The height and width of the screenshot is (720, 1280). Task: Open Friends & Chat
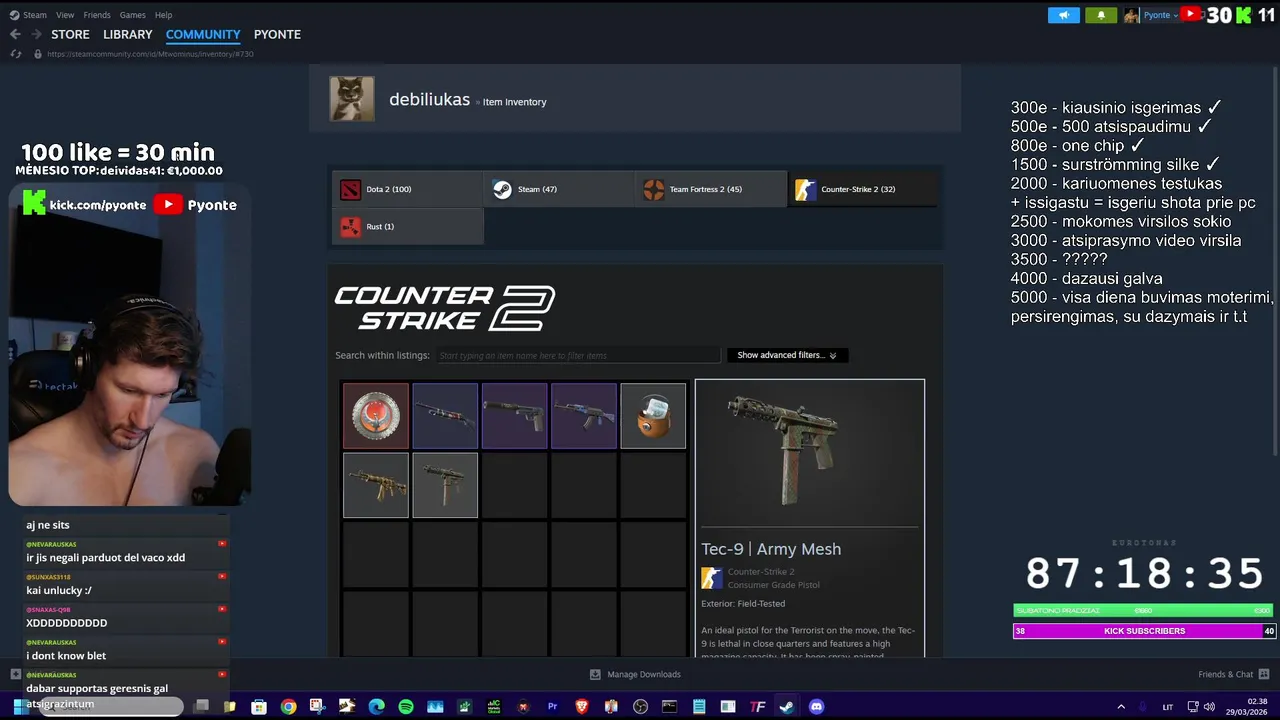1234,674
